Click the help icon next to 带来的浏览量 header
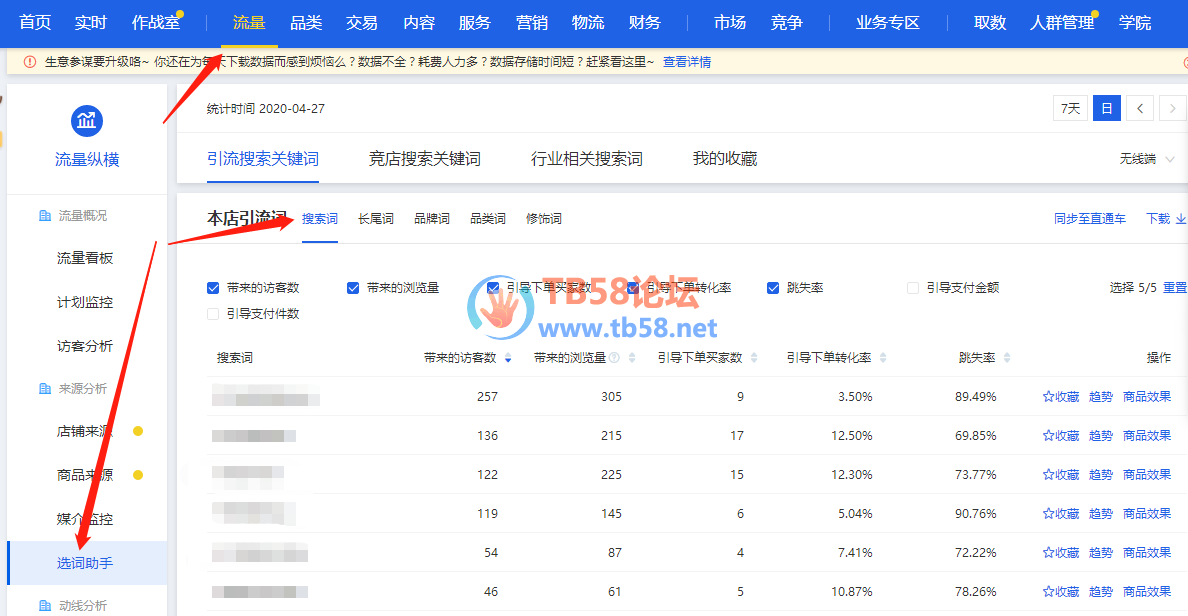Screen dimensions: 1188x616 click(614, 358)
